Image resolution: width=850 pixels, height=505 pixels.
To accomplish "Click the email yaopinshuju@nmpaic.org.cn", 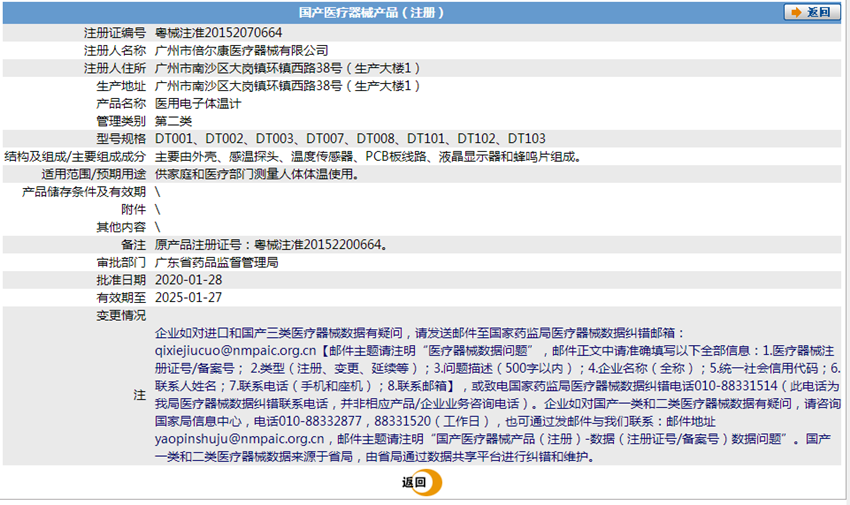I will click(239, 439).
